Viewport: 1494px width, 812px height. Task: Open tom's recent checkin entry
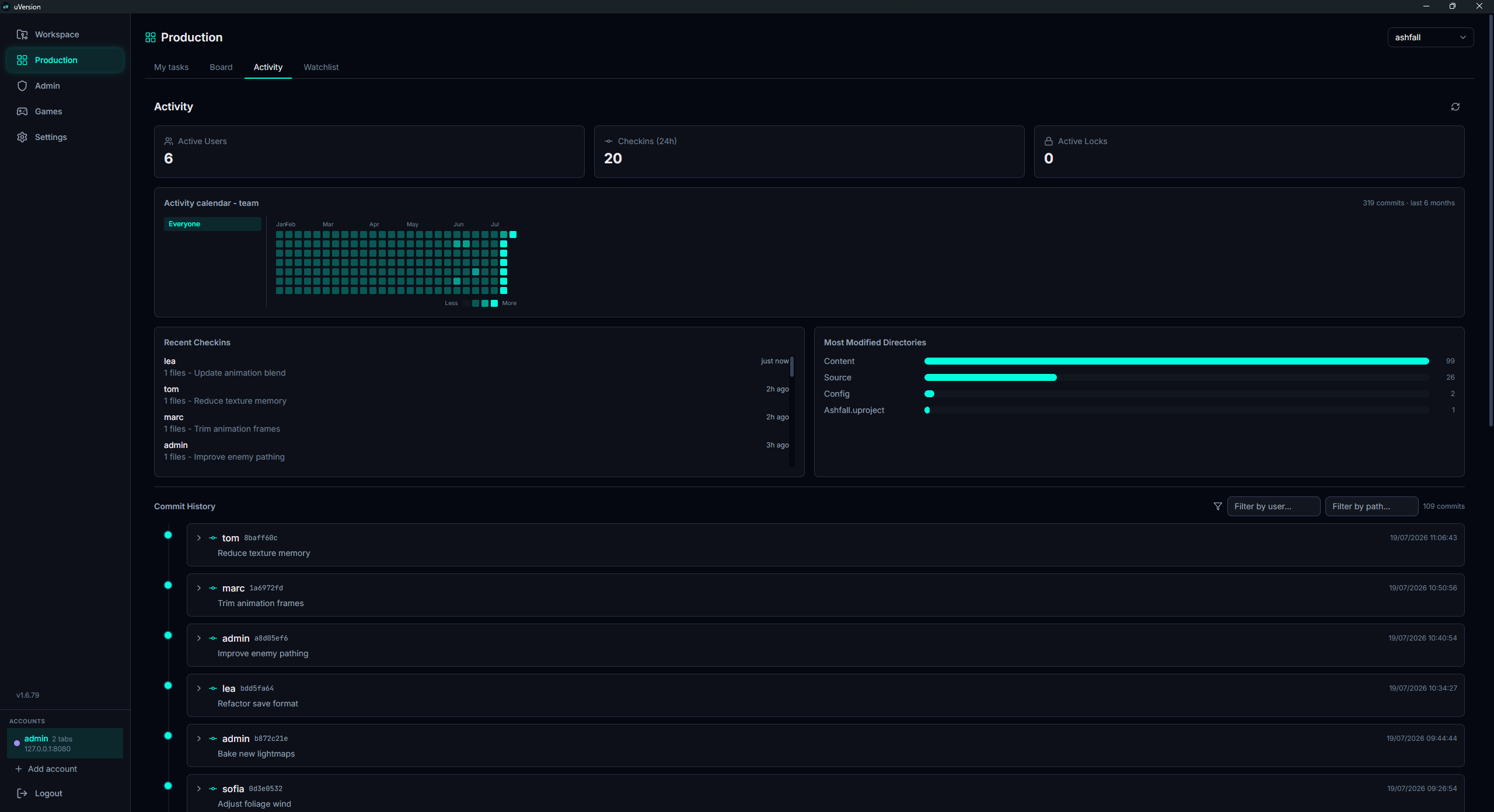(476, 395)
